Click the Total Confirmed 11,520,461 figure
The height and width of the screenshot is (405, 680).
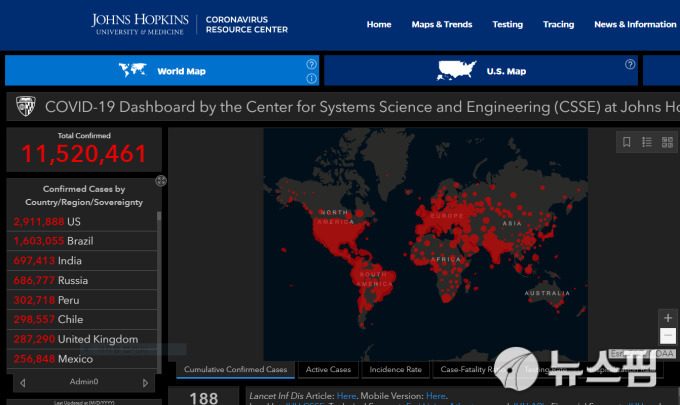(84, 154)
